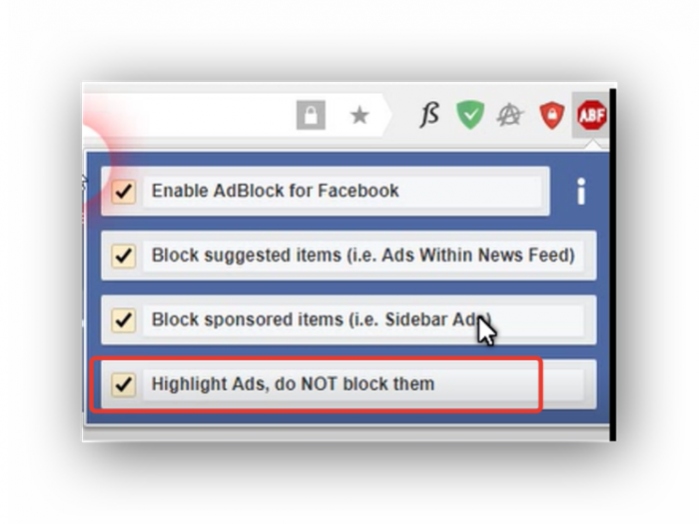Toggle the Block sponsored items checkbox
This screenshot has width=699, height=524.
coord(123,320)
